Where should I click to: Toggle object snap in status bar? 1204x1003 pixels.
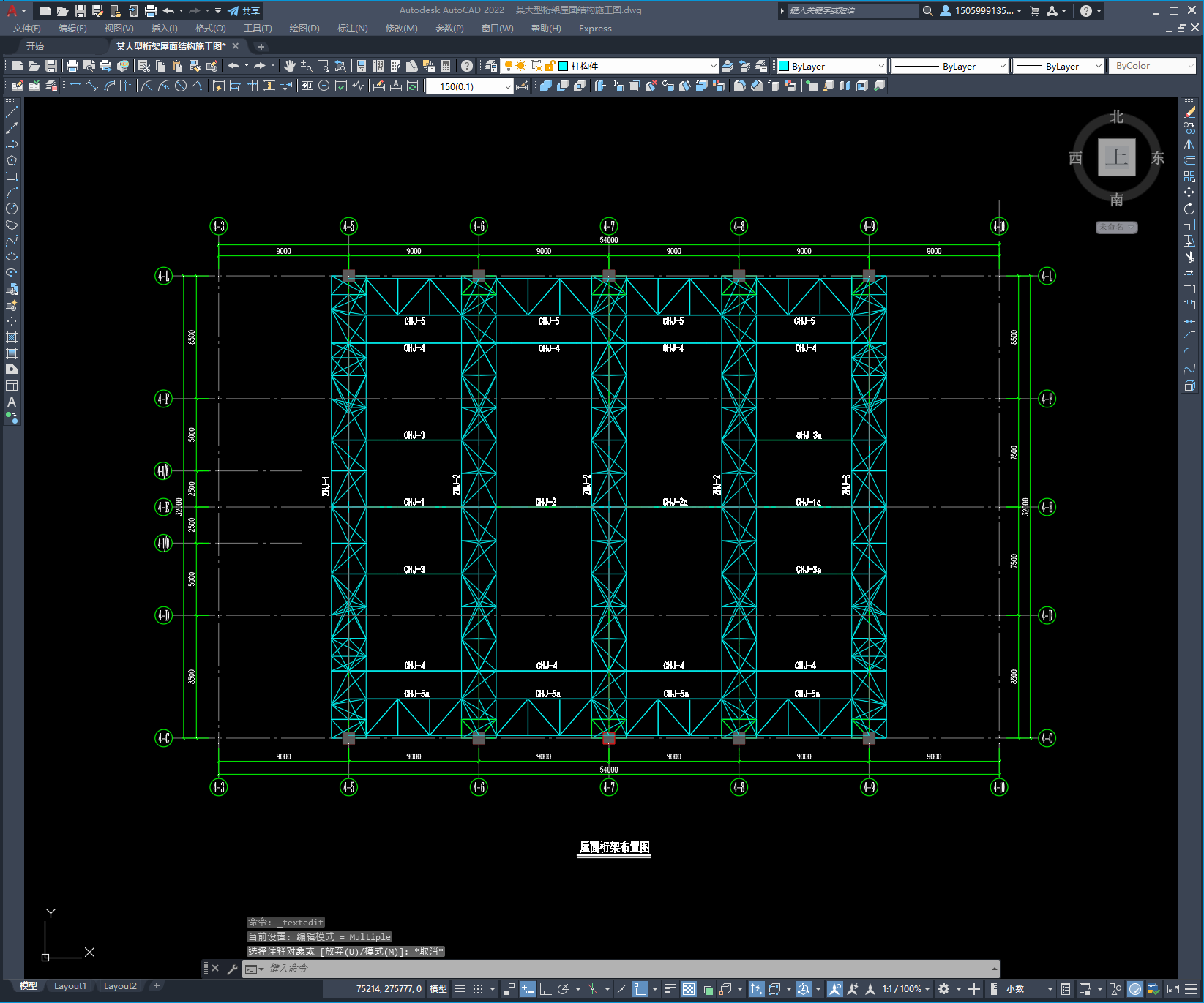tap(640, 989)
